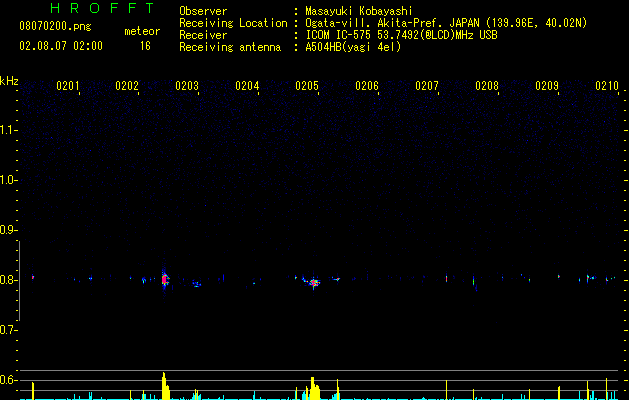This screenshot has width=629, height=400.
Task: Click the strong meteor echo before 0203
Action: tap(164, 279)
